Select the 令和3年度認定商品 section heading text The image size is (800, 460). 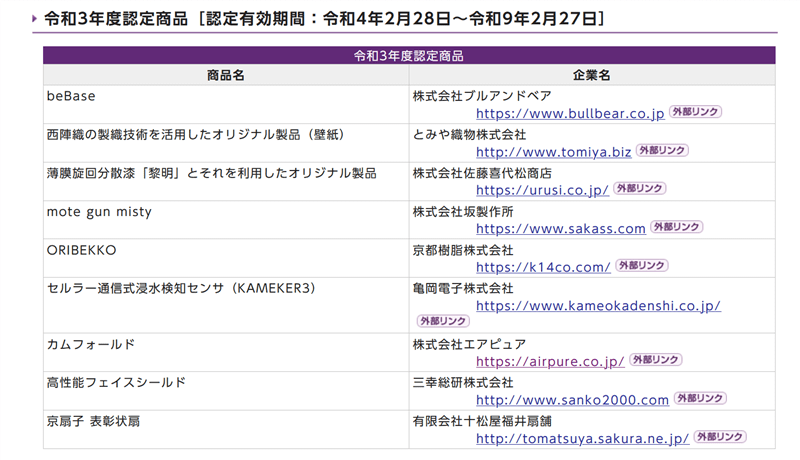coord(324,19)
